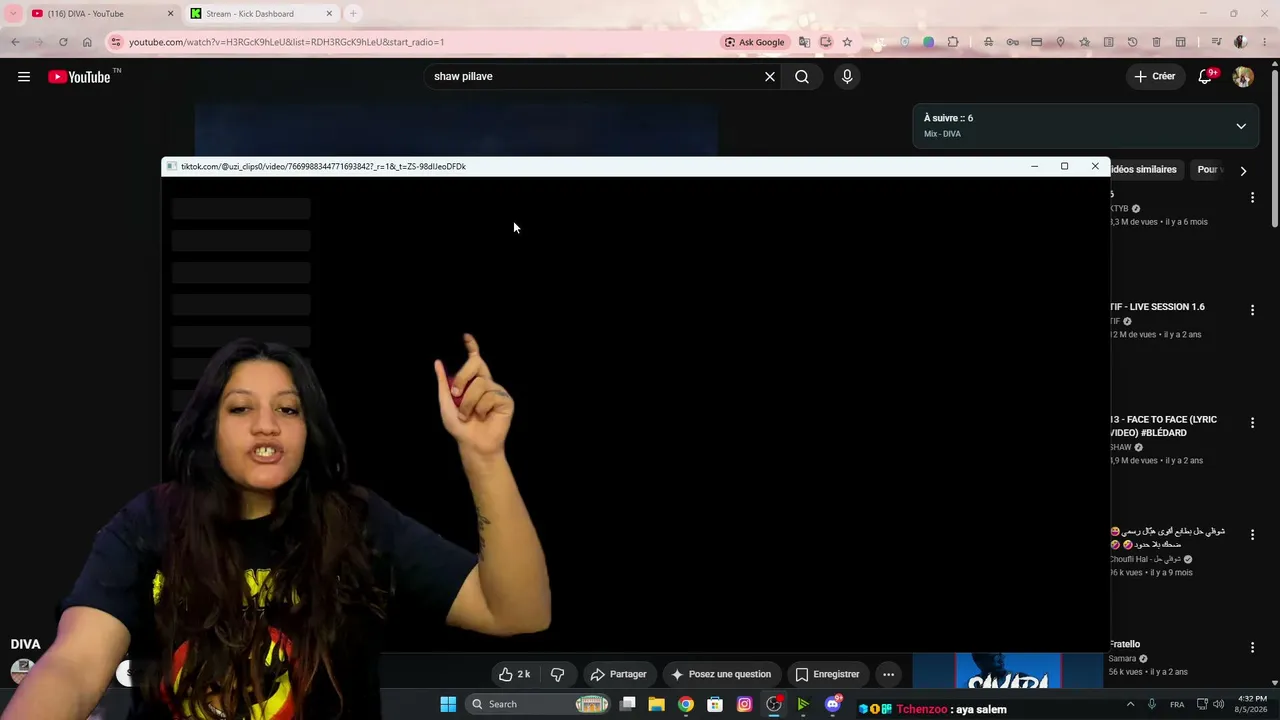
Task: Minimize the TikTok popup window
Action: [x=1035, y=167]
